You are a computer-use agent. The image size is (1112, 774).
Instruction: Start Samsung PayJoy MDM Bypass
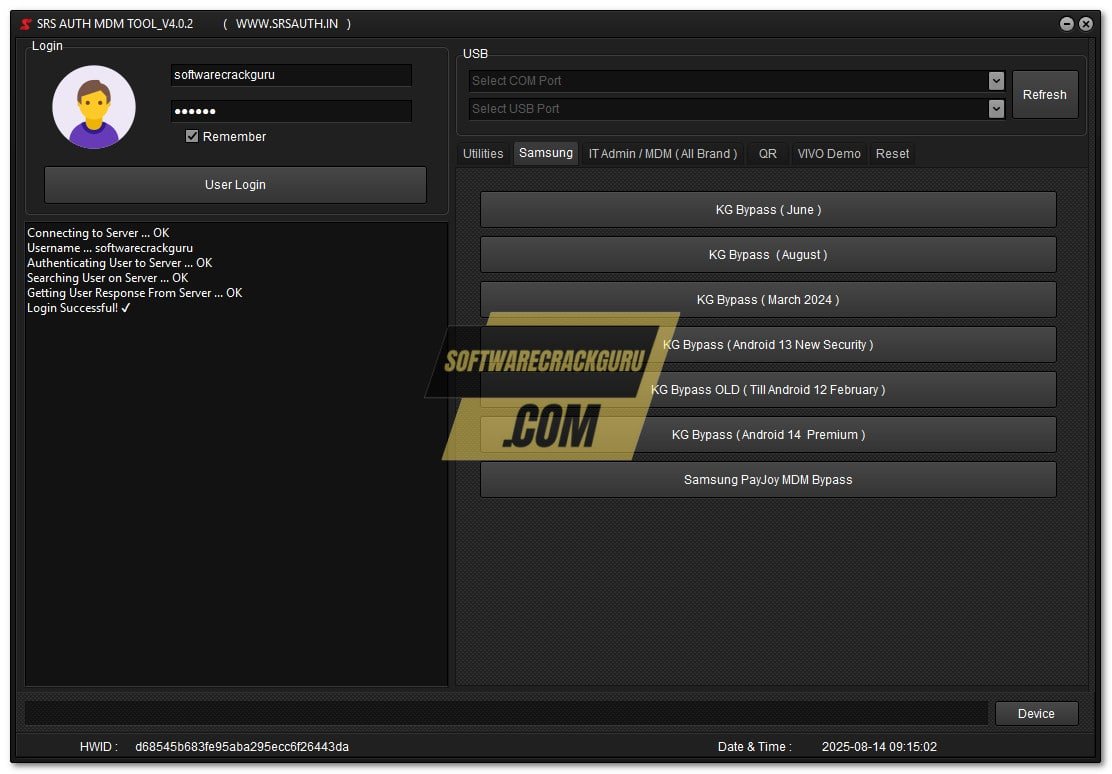point(768,479)
